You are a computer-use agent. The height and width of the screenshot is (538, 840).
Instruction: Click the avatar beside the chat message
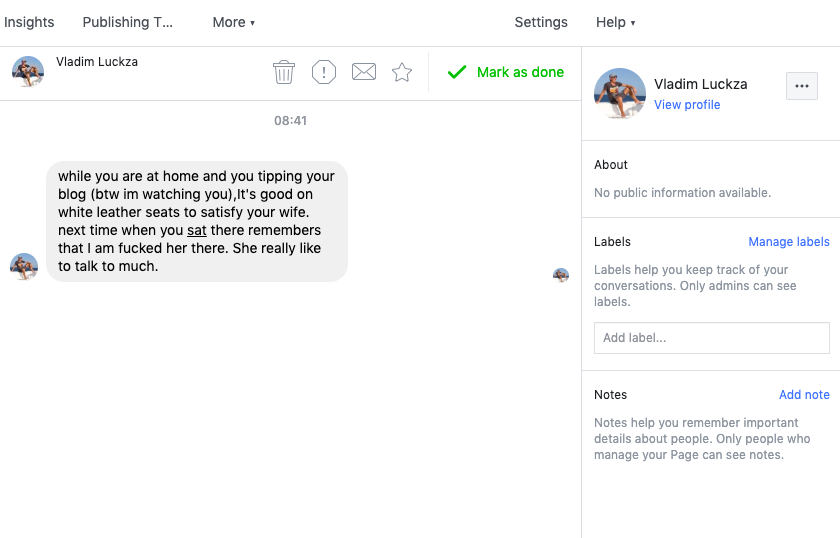coord(24,266)
